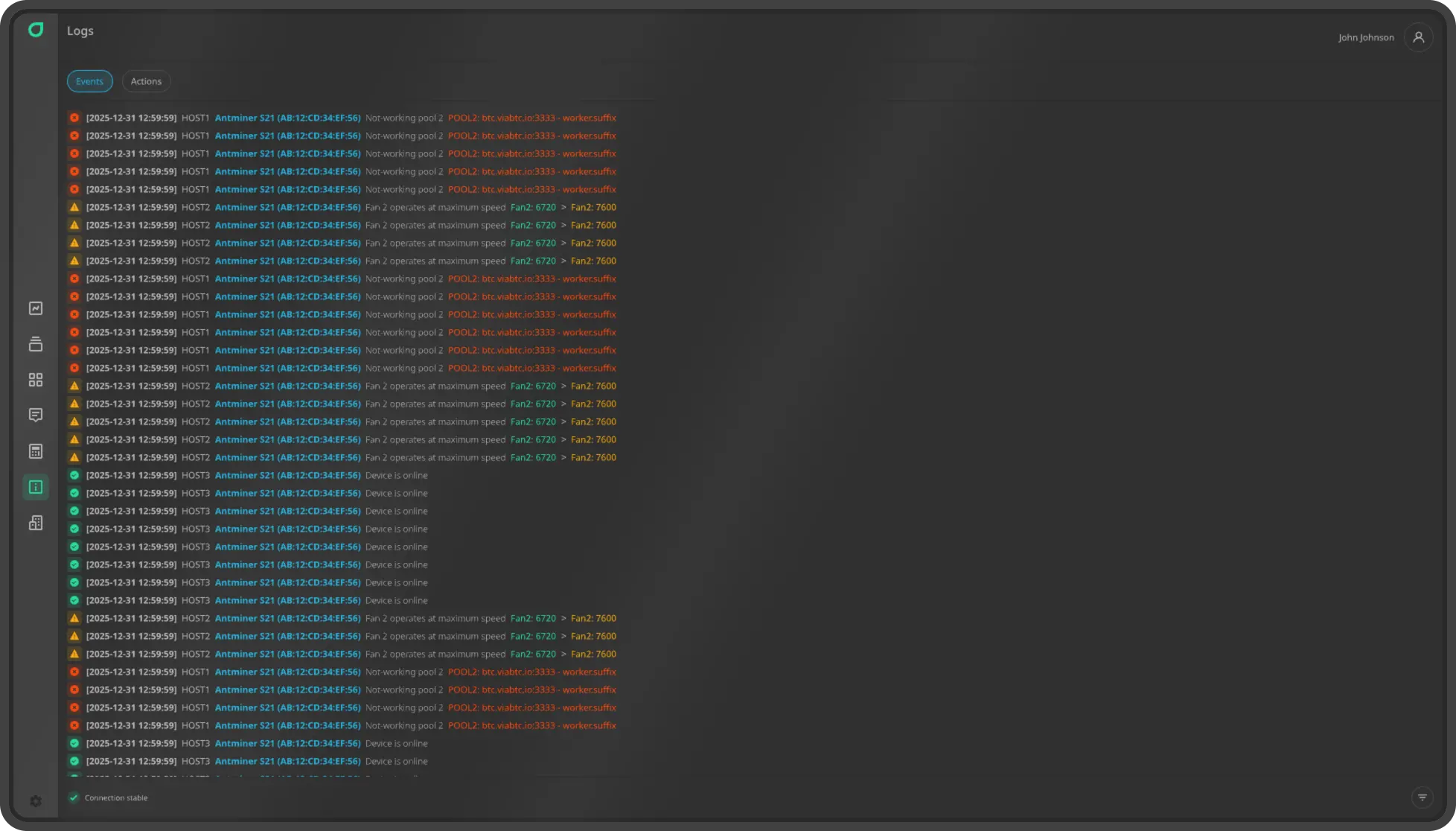This screenshot has width=1456, height=831.
Task: Click the John Johnson username
Action: click(1366, 37)
